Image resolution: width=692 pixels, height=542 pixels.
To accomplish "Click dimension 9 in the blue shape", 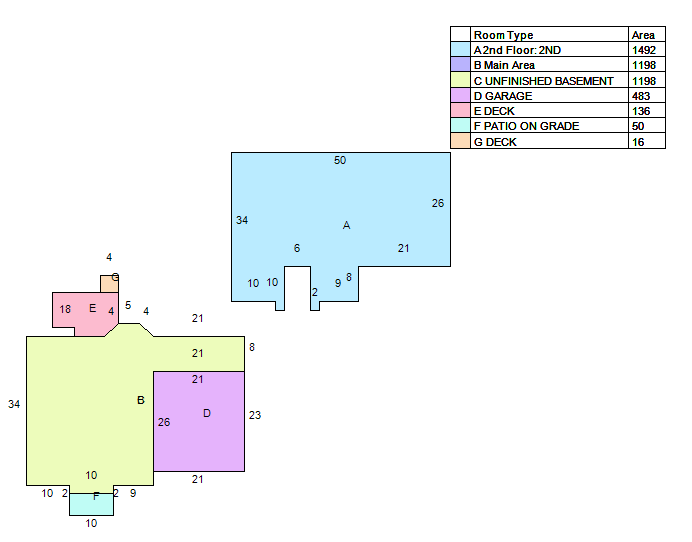I will point(338,283).
